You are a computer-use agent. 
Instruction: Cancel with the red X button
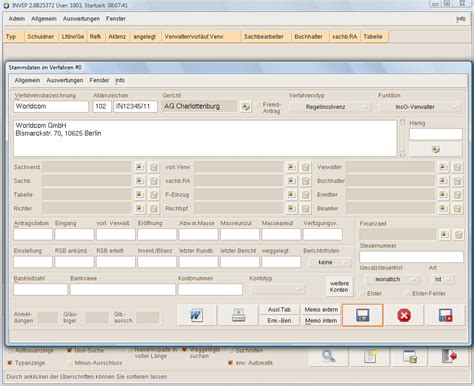[x=404, y=315]
